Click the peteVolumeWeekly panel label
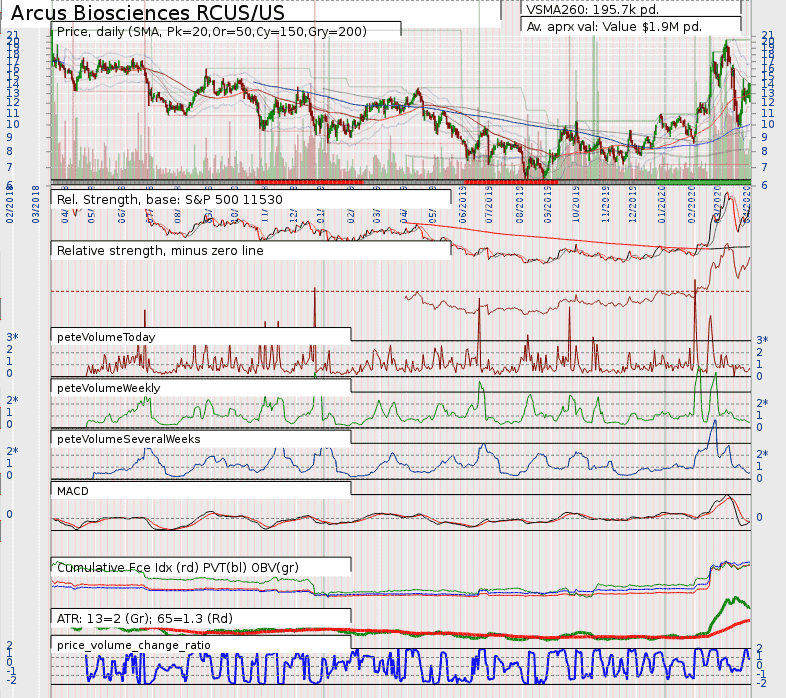The height and width of the screenshot is (698, 786). point(108,388)
